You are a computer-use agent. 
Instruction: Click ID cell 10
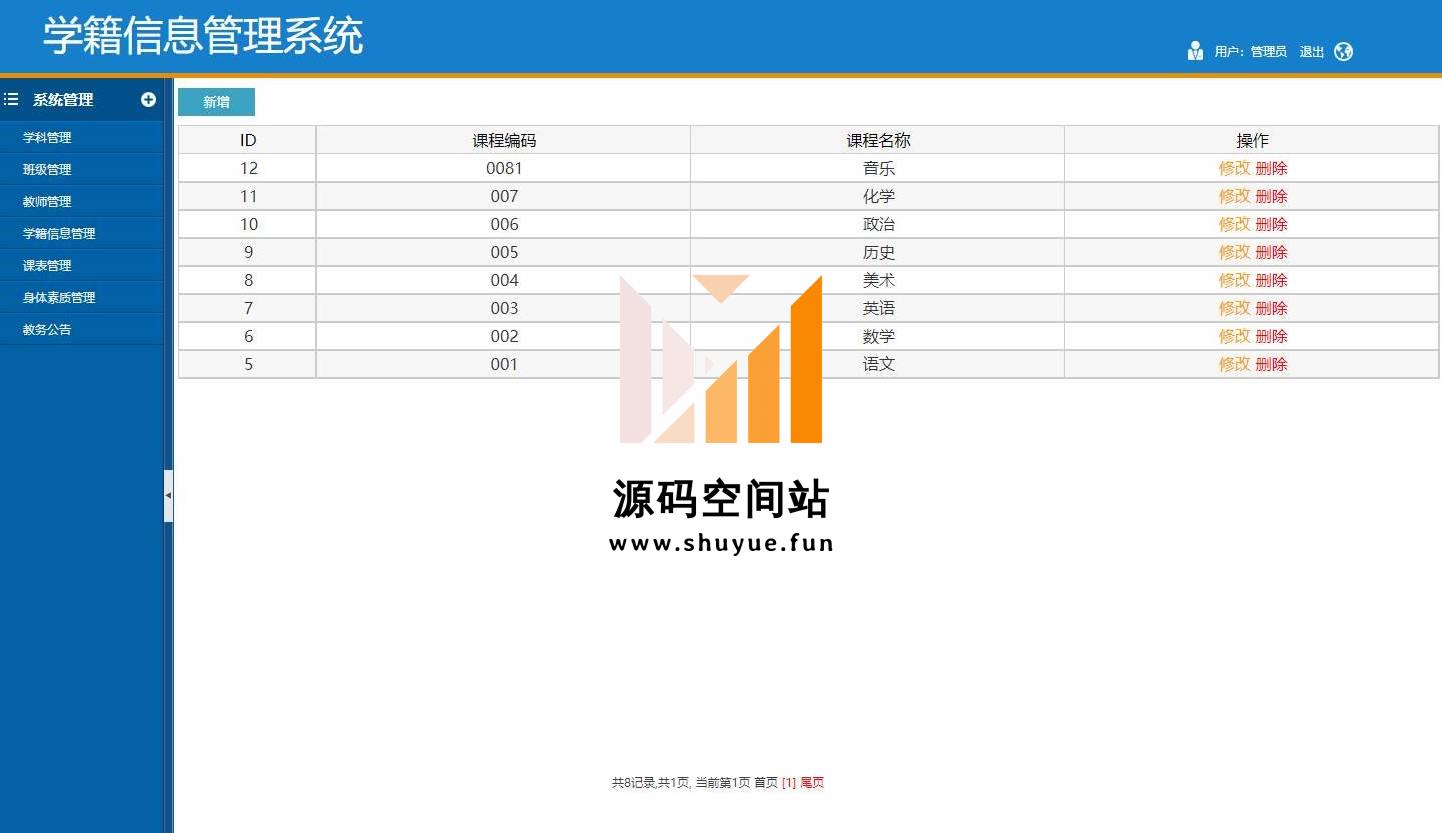click(x=248, y=224)
